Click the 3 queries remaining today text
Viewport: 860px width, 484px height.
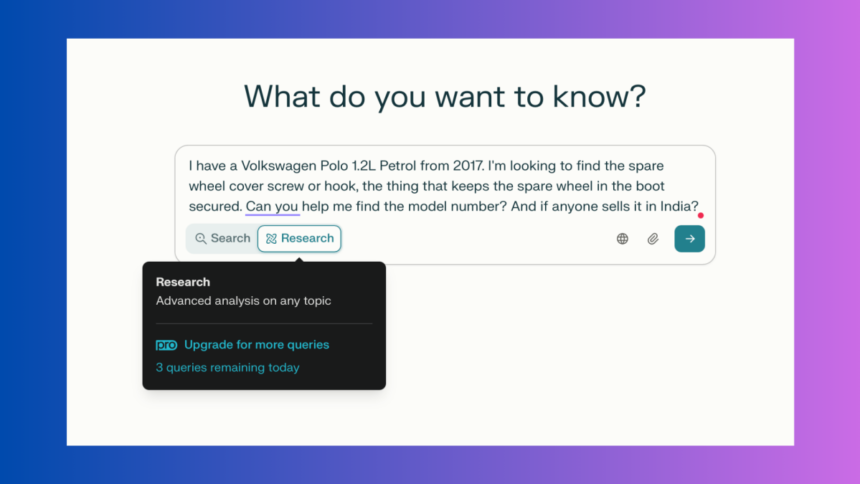click(228, 368)
